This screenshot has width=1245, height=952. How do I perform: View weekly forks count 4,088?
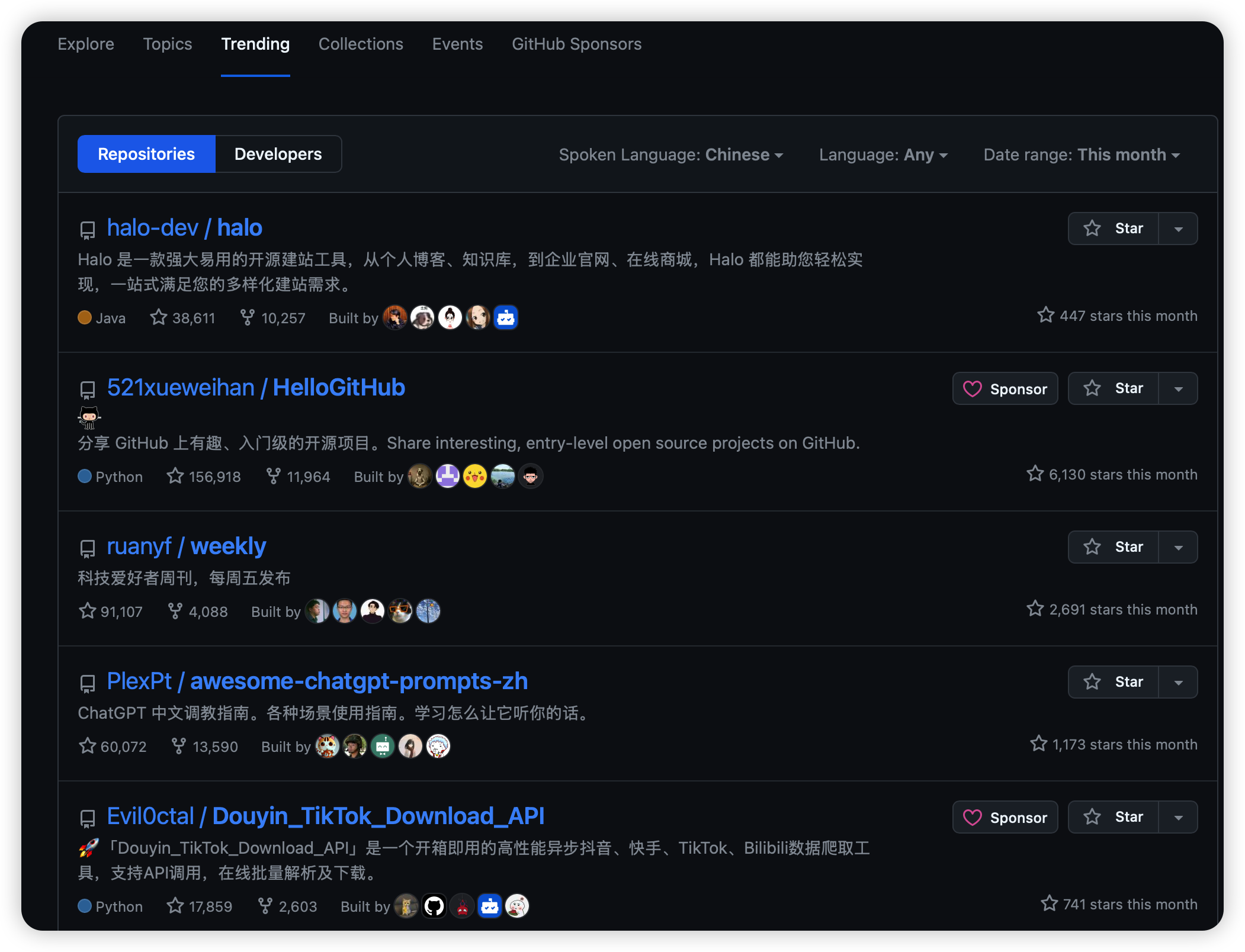pos(197,612)
